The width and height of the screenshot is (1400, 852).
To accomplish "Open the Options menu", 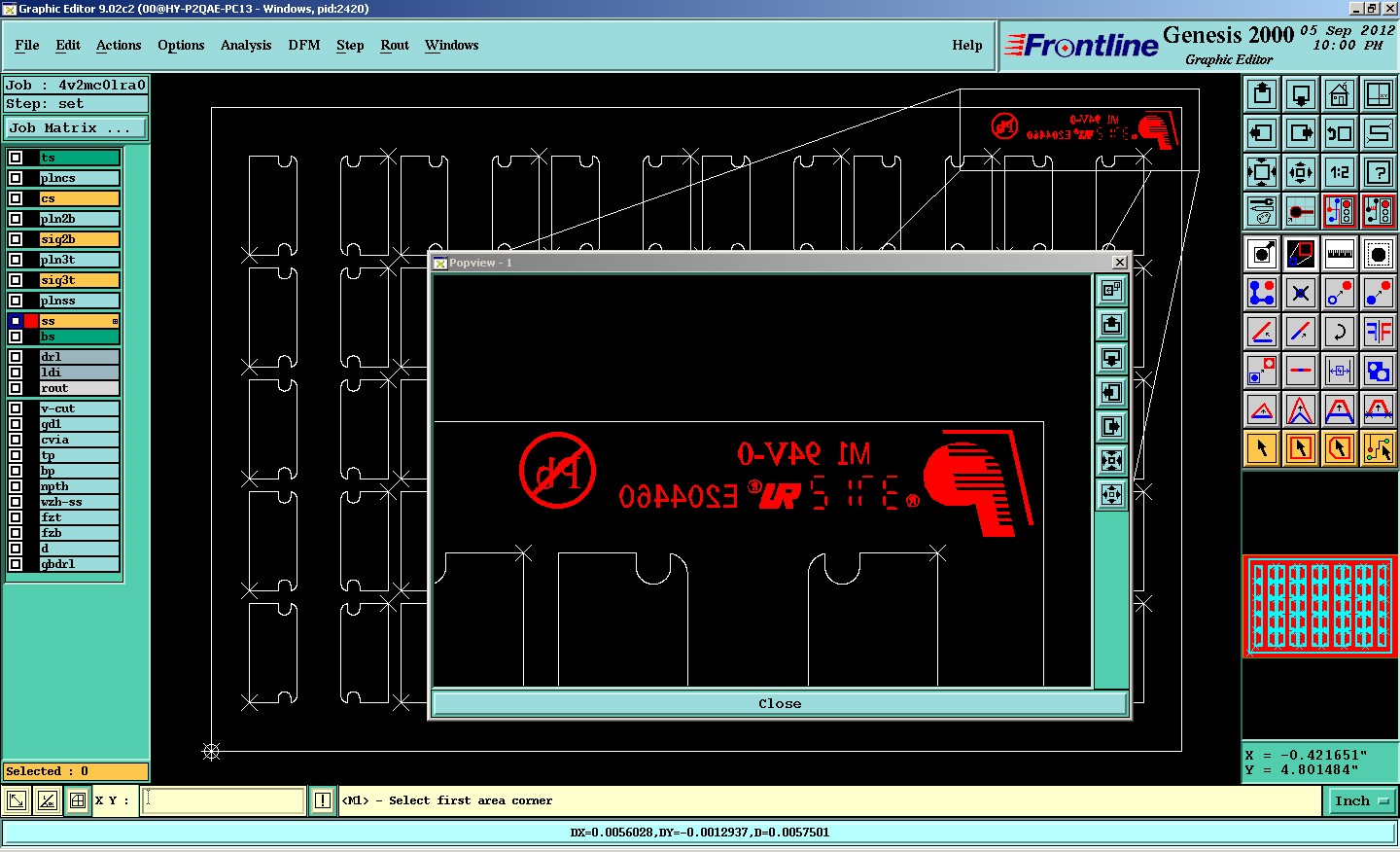I will [181, 46].
